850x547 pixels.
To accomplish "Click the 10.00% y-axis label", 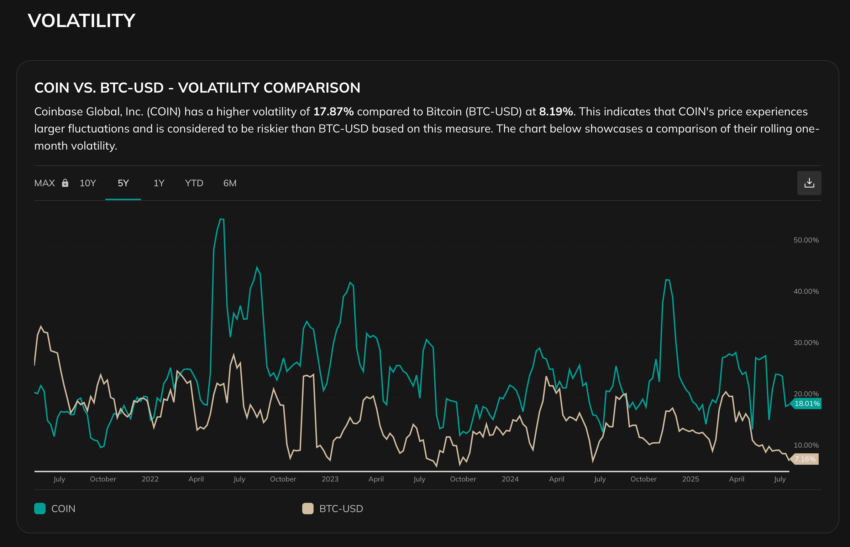I will click(x=806, y=446).
